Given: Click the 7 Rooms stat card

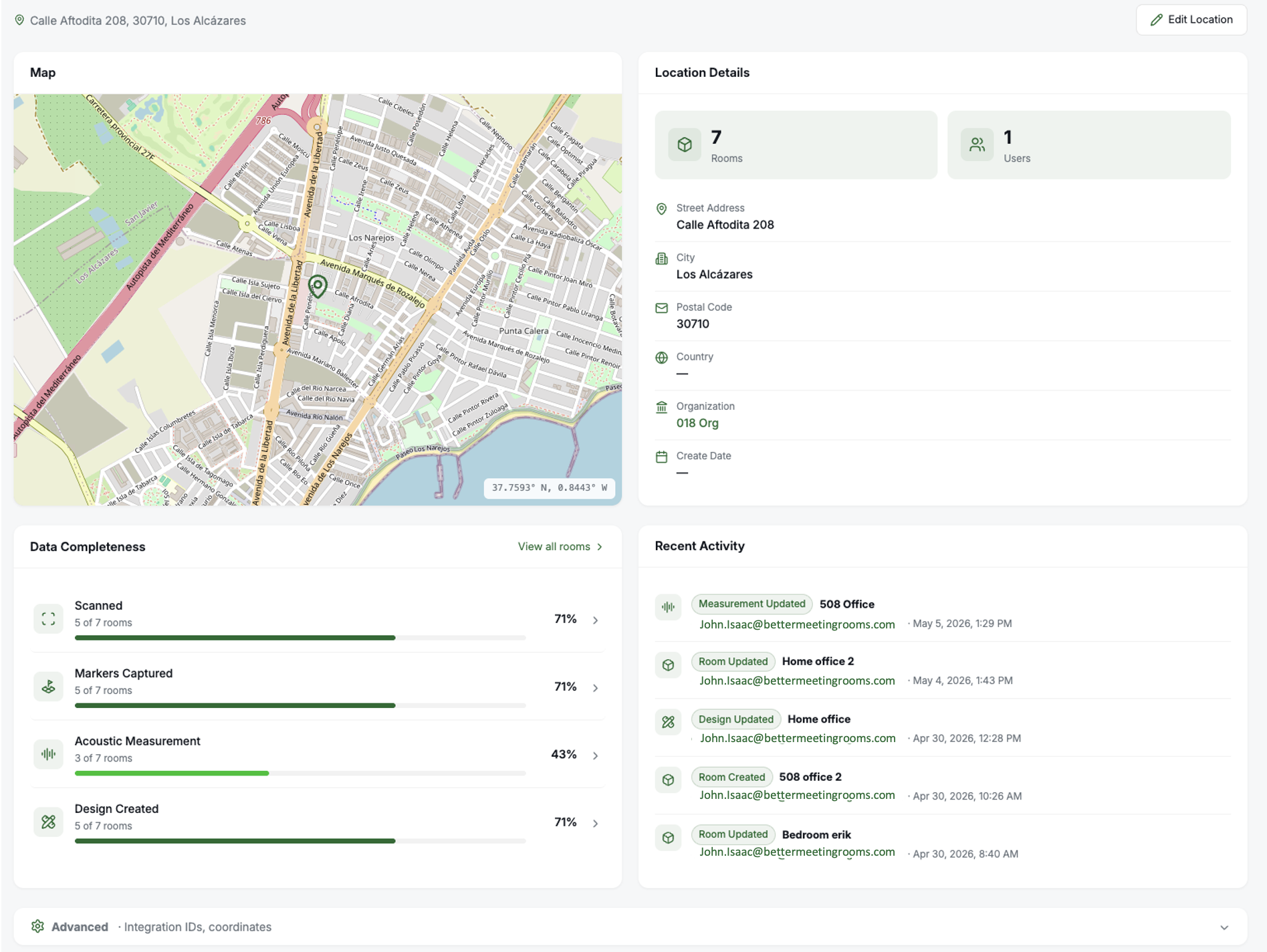Looking at the screenshot, I should pyautogui.click(x=796, y=144).
